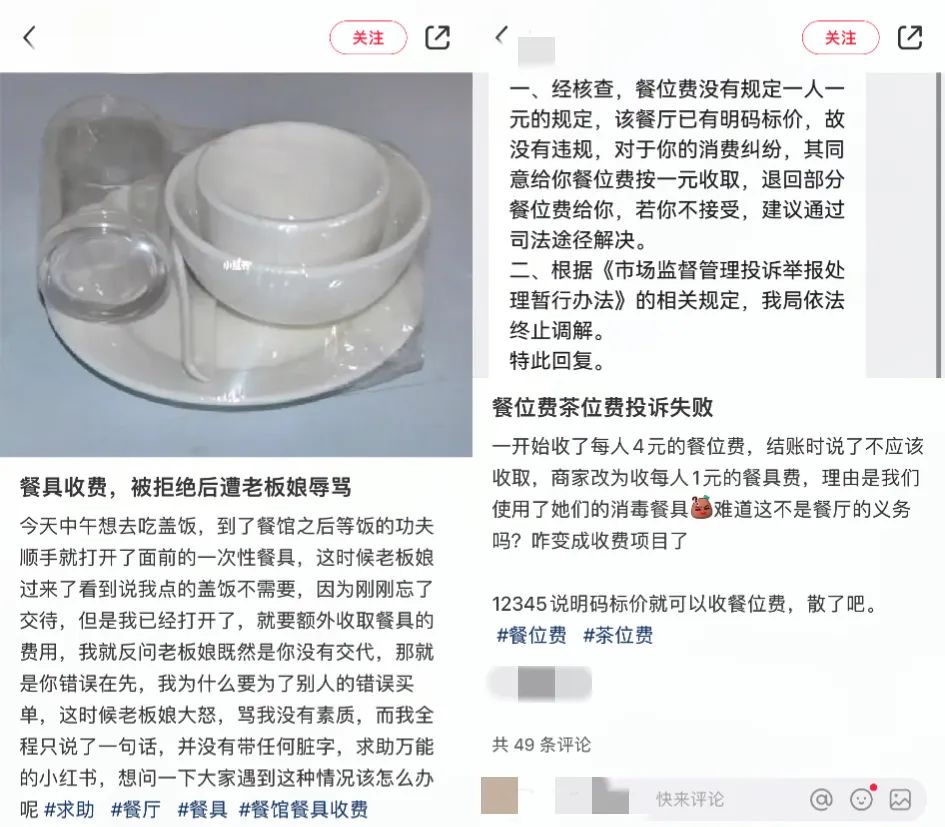
Task: Open the #茶位费 hashtag
Action: click(x=618, y=635)
